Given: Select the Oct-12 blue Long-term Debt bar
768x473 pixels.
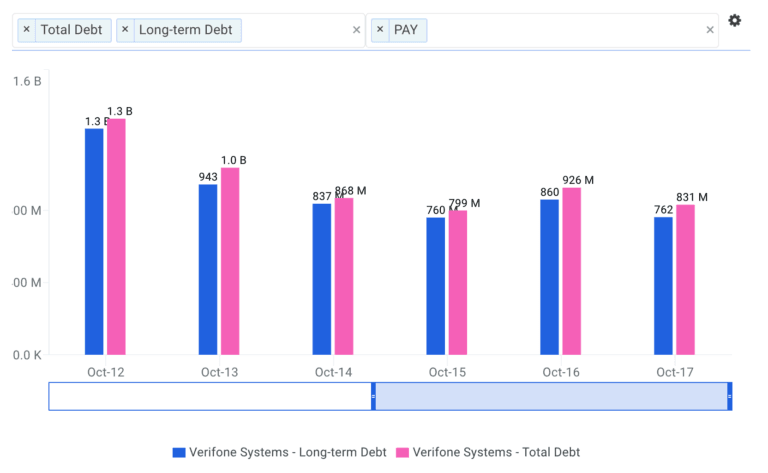Looking at the screenshot, I should coord(94,241).
